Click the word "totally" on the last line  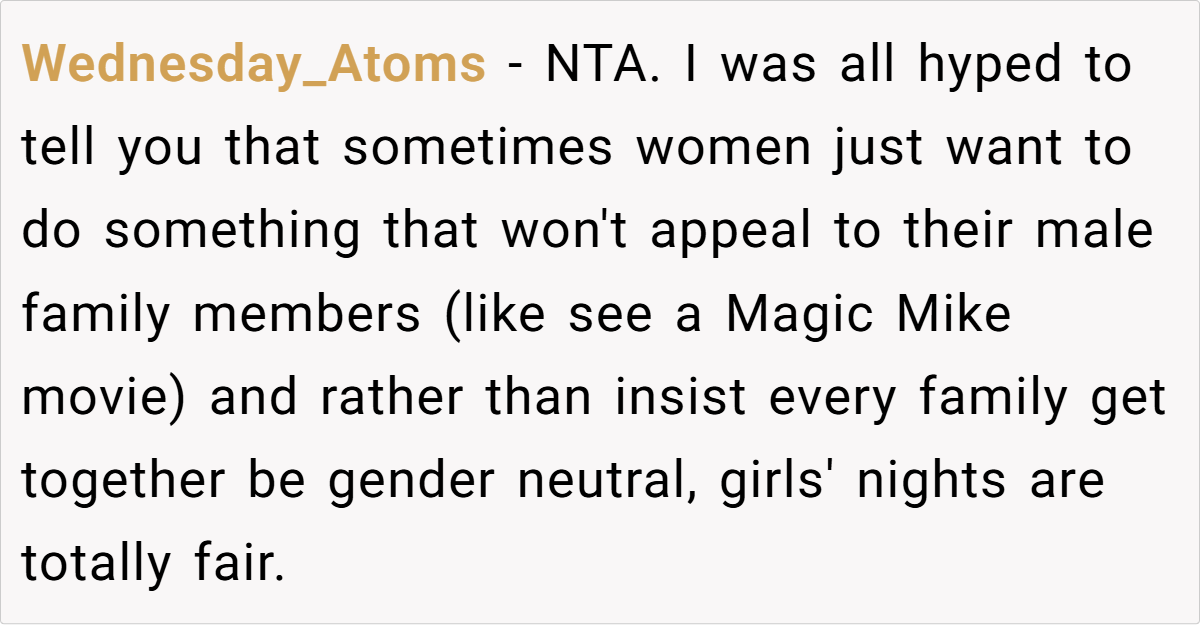[x=96, y=564]
